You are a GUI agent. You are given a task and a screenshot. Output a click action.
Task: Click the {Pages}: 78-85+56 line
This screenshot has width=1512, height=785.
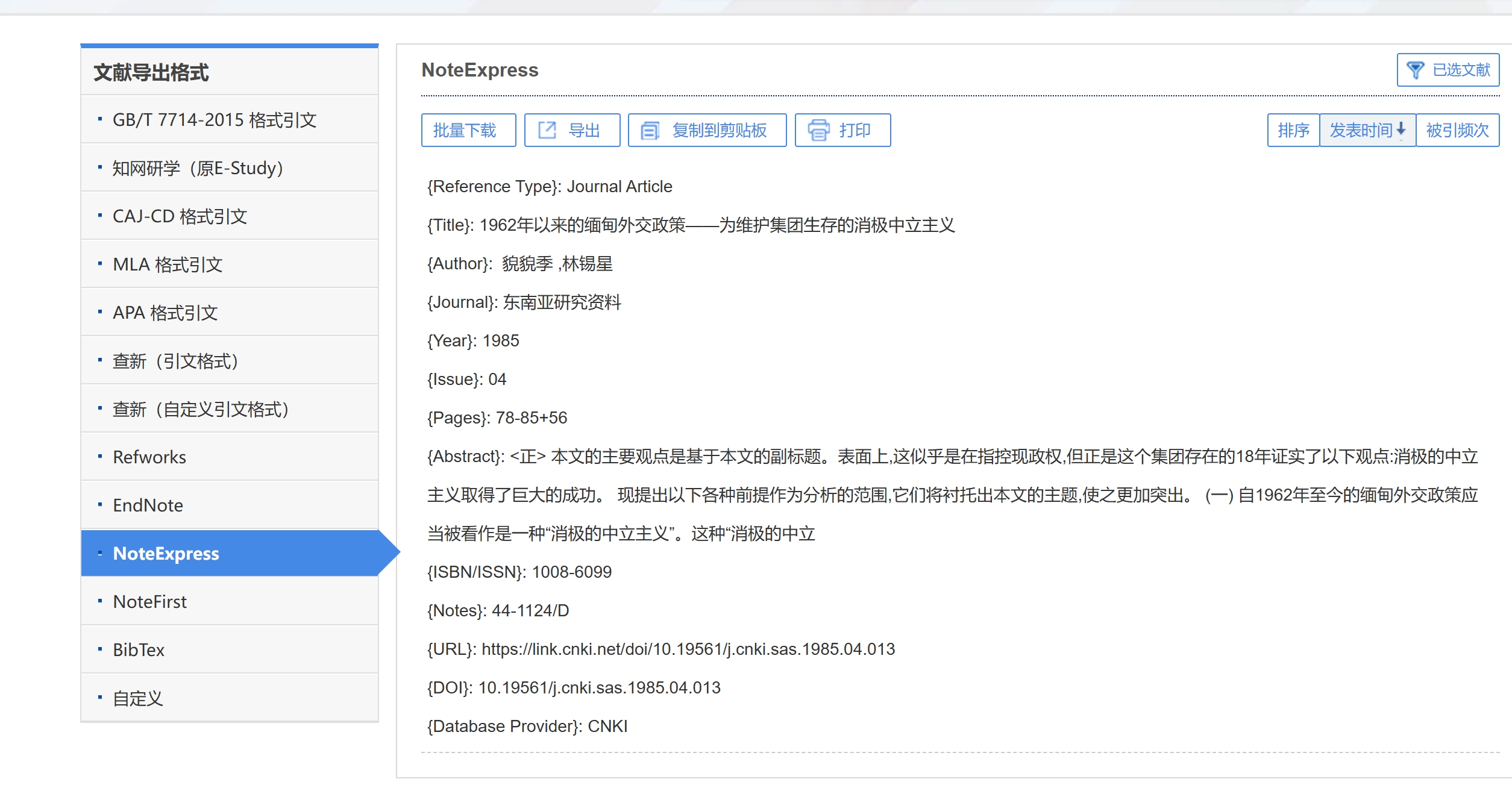pyautogui.click(x=497, y=418)
